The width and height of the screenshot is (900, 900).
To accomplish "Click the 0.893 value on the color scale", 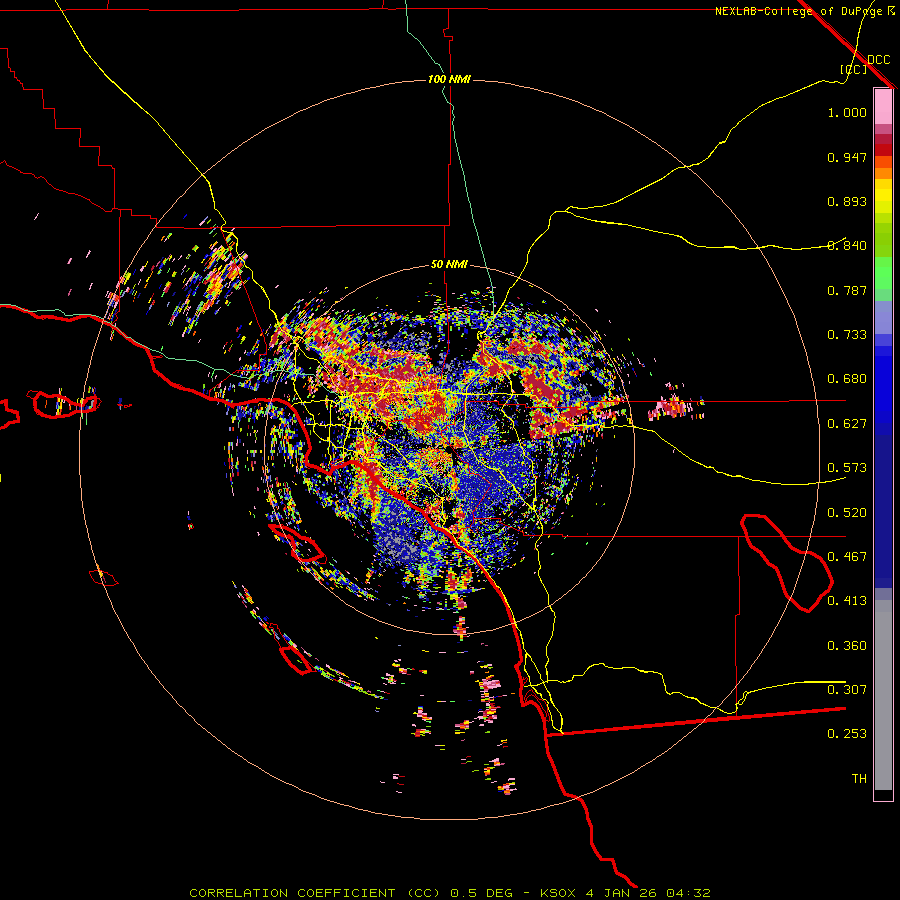I will click(x=847, y=201).
